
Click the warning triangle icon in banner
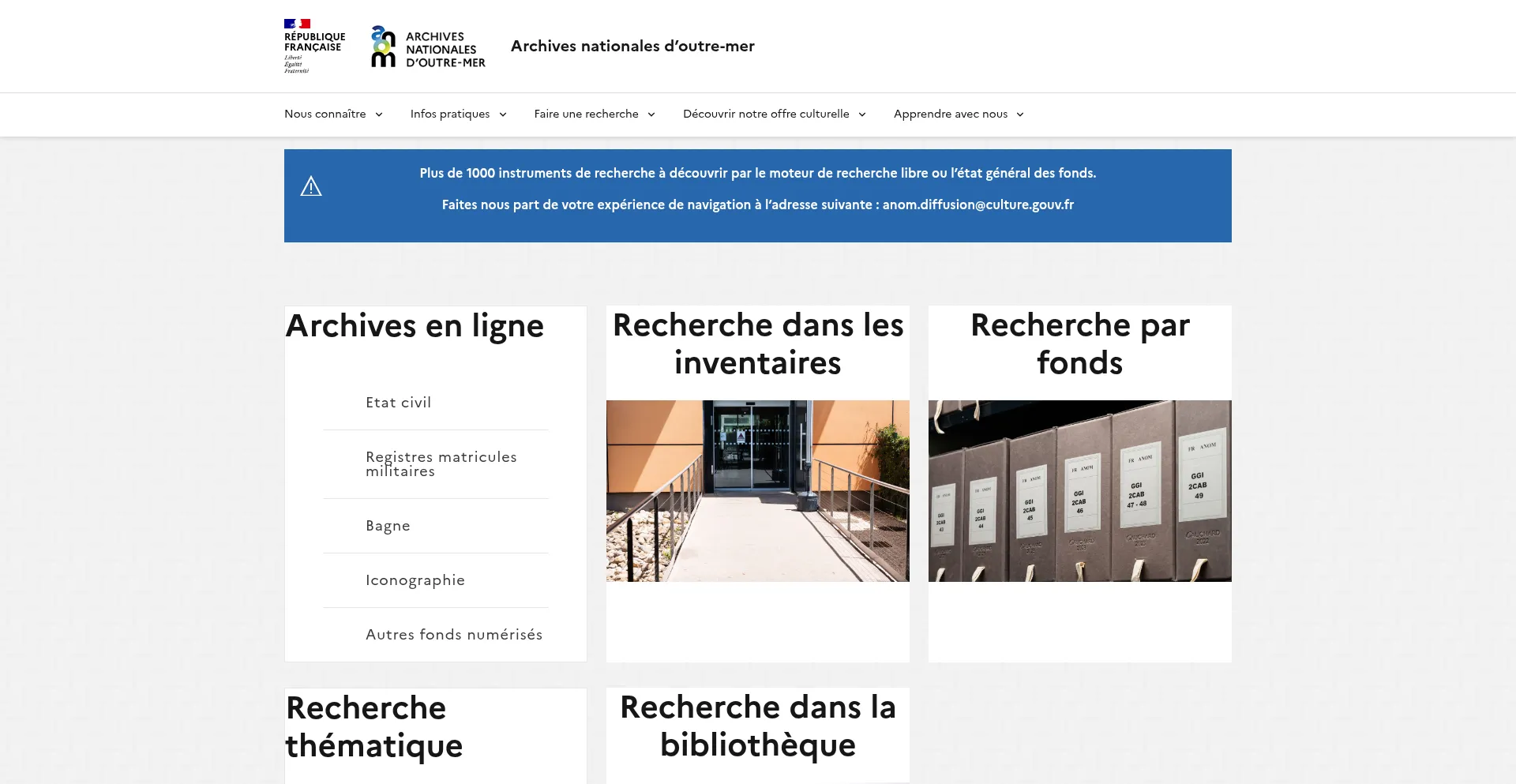click(311, 187)
